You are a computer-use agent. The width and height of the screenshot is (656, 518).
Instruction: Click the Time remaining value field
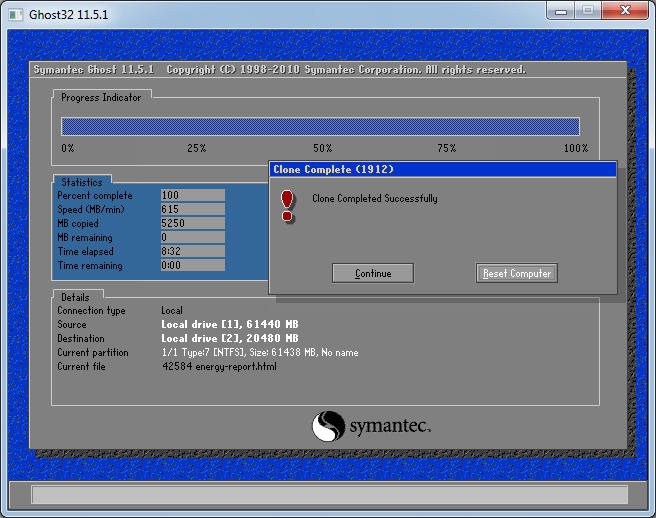(192, 266)
